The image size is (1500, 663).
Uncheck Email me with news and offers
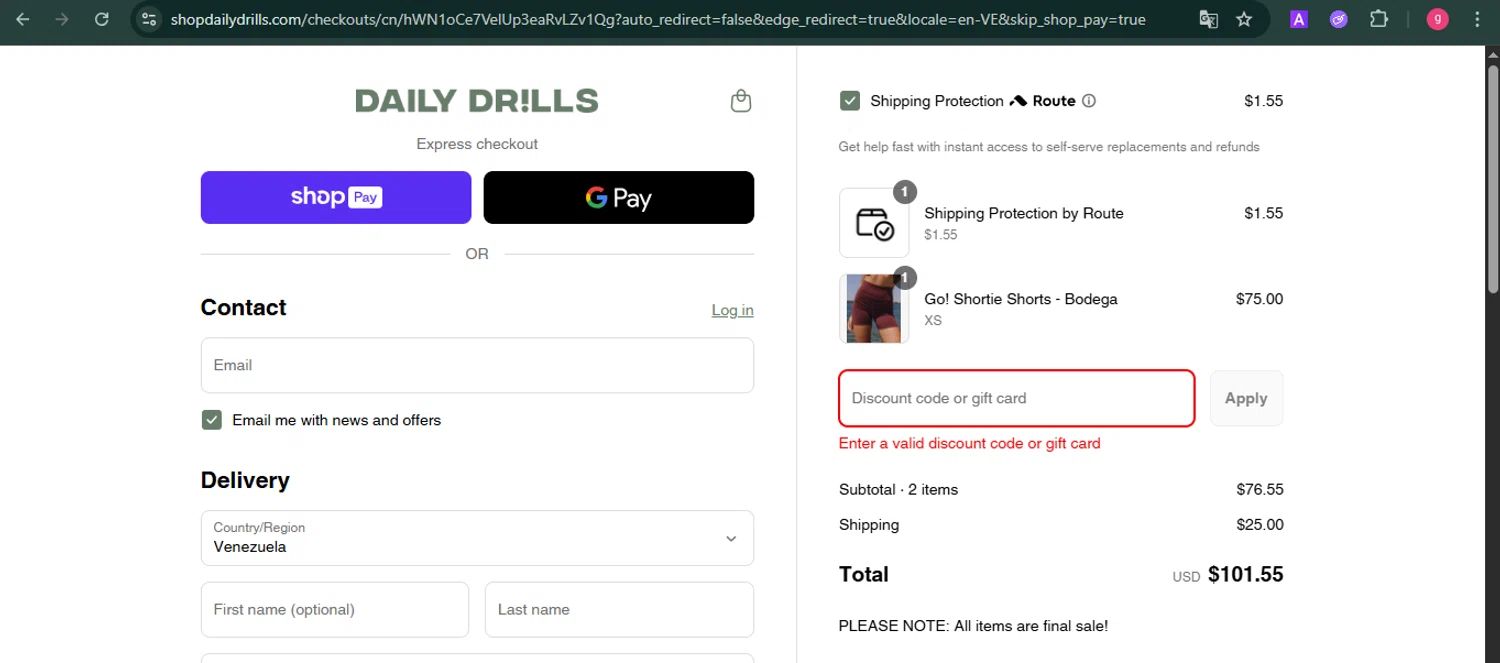click(211, 420)
